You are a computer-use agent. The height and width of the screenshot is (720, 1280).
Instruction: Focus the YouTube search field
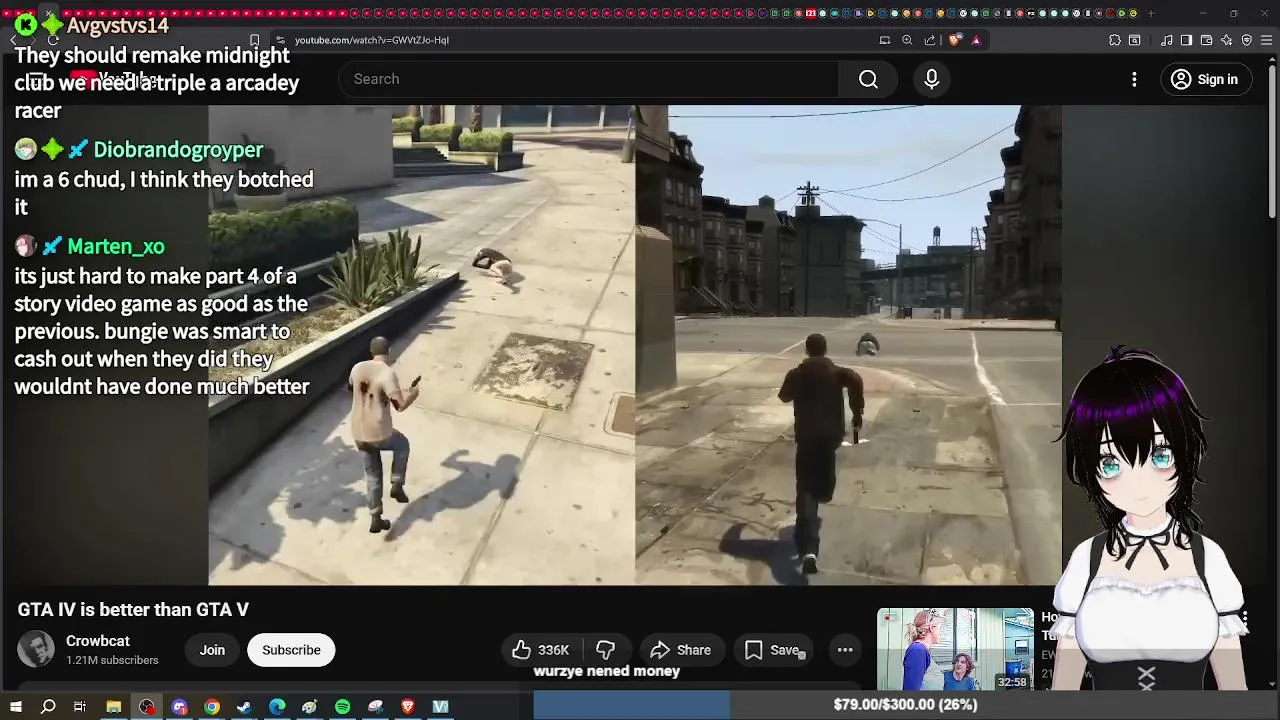coord(595,79)
